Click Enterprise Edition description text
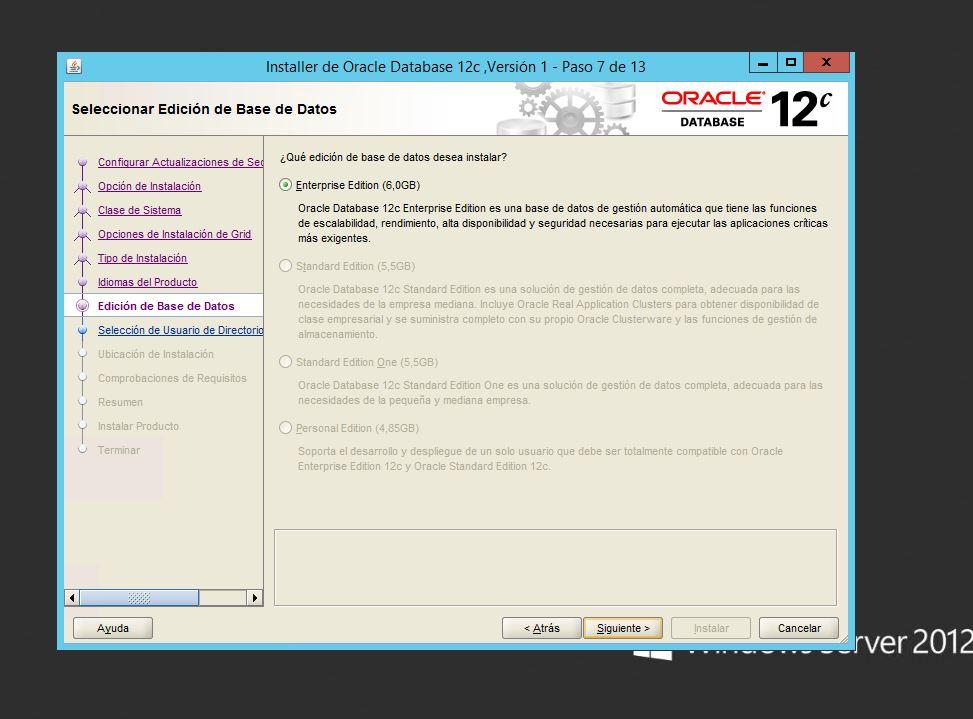Screen dimensions: 973x719 pyautogui.click(x=563, y=223)
